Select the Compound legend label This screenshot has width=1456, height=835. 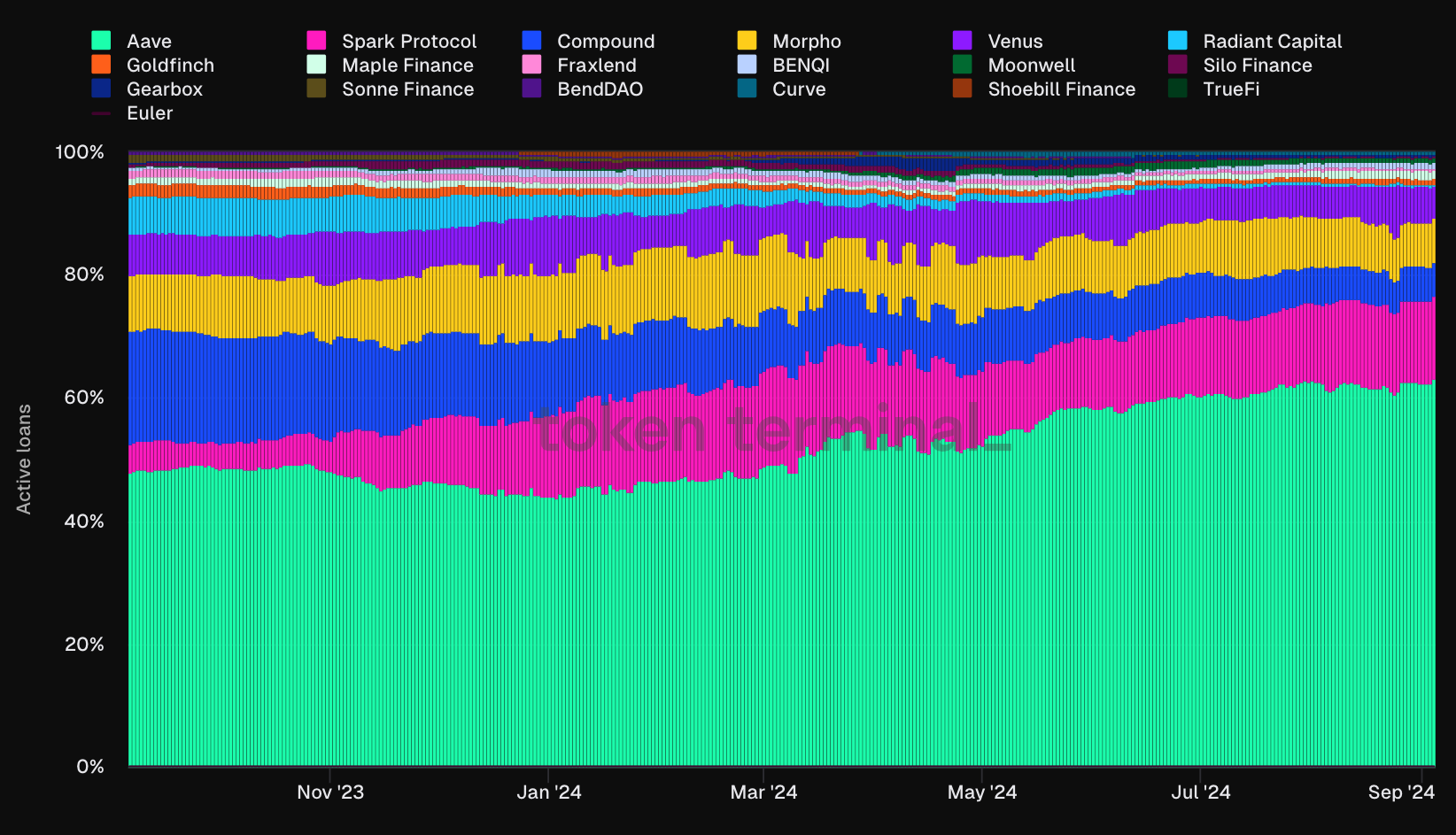606,42
